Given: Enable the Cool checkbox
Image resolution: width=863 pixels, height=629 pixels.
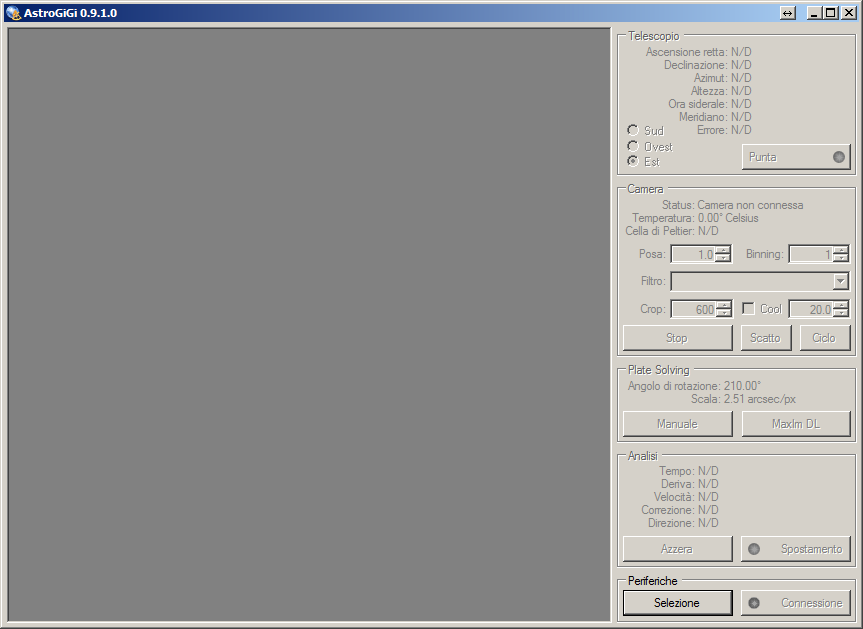Looking at the screenshot, I should click(748, 309).
